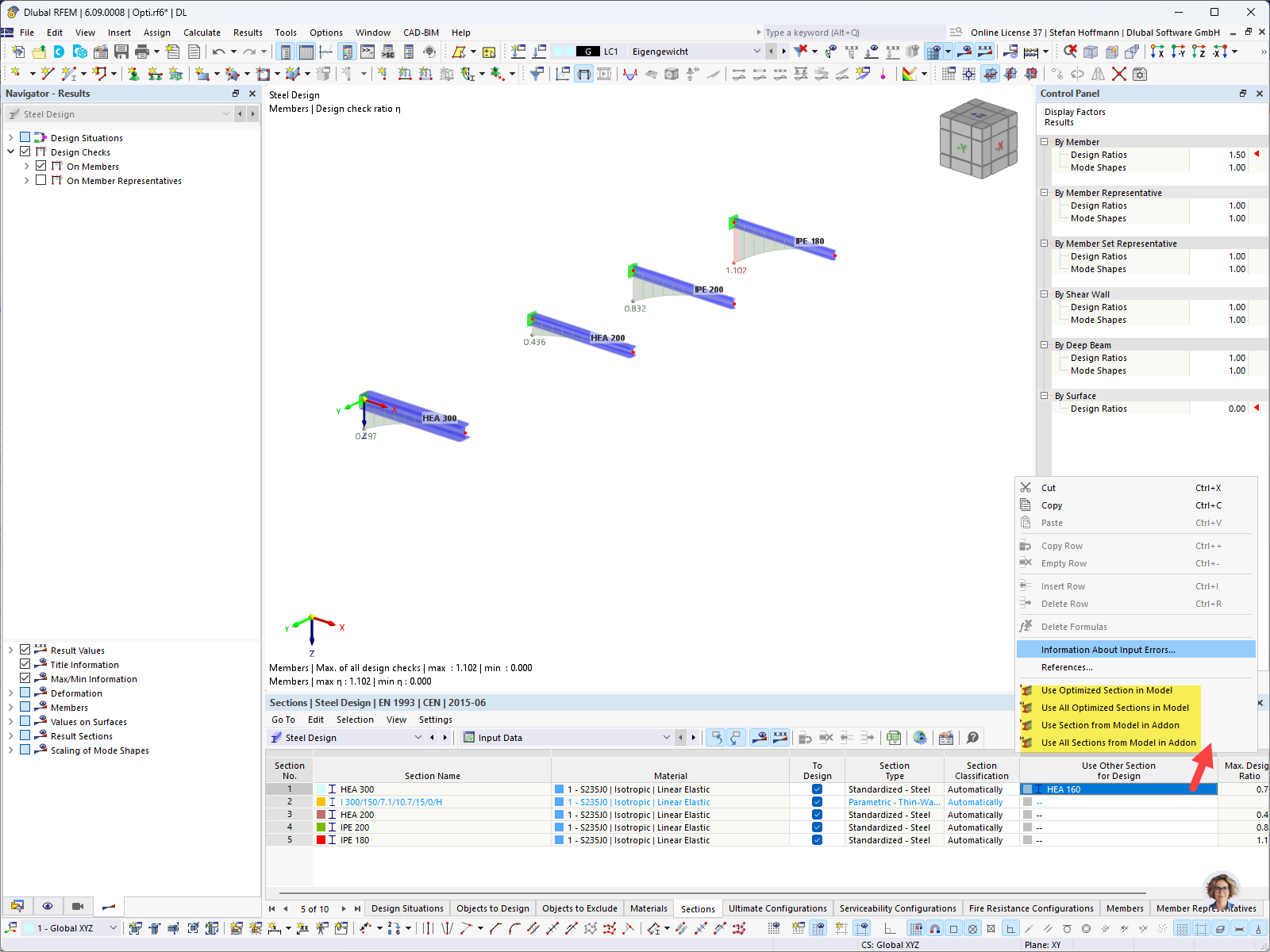The image size is (1270, 952).
Task: Click the Save icon
Action: click(121, 51)
